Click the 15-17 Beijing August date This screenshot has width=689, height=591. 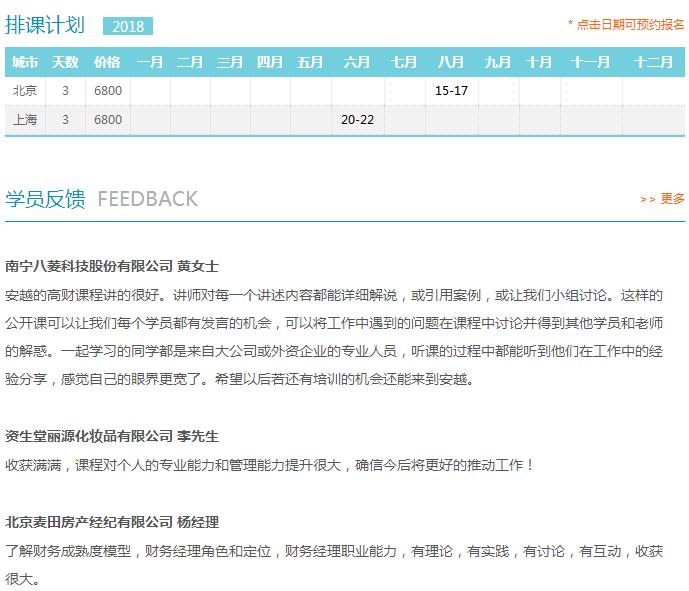(452, 91)
